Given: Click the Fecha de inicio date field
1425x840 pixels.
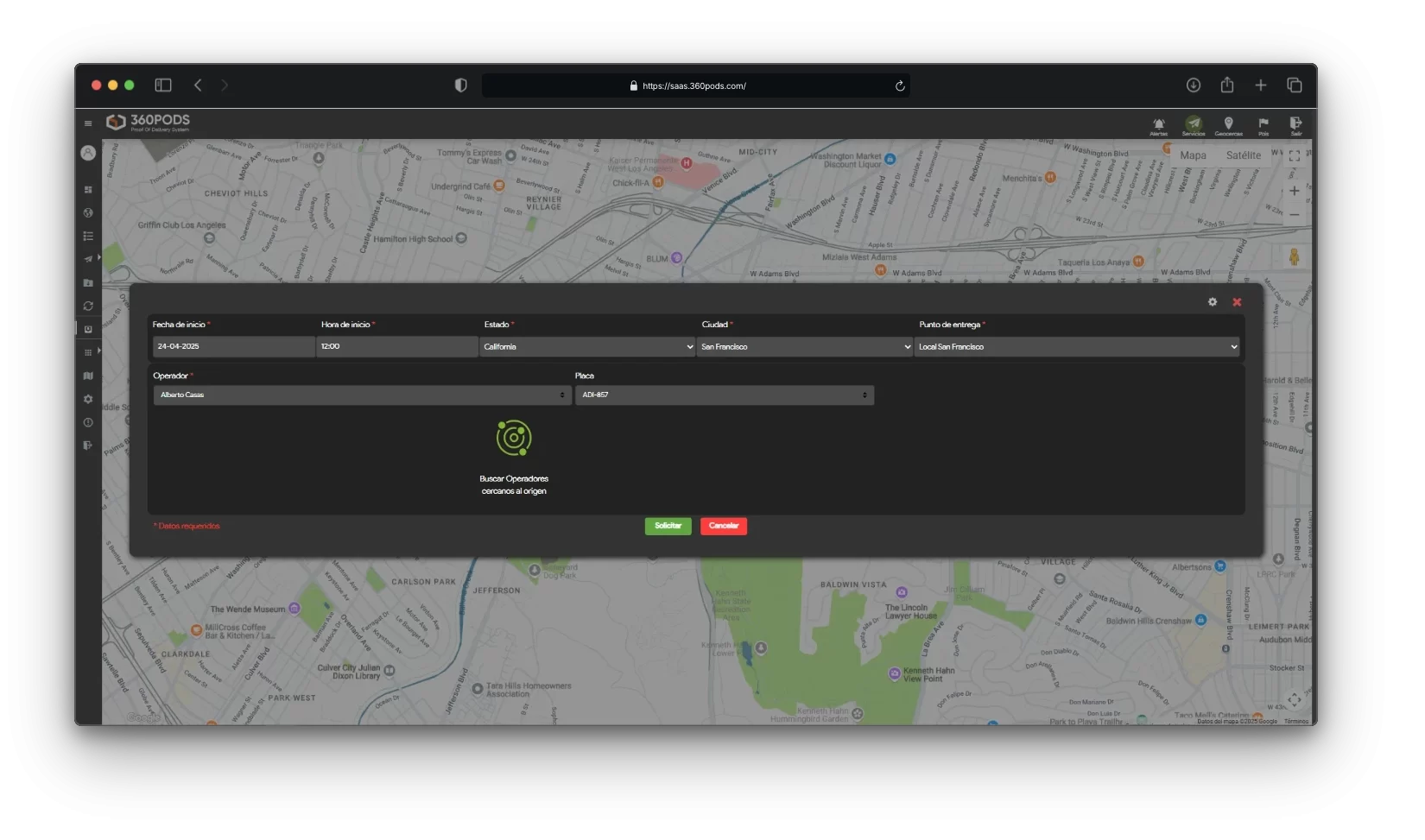Looking at the screenshot, I should [233, 347].
